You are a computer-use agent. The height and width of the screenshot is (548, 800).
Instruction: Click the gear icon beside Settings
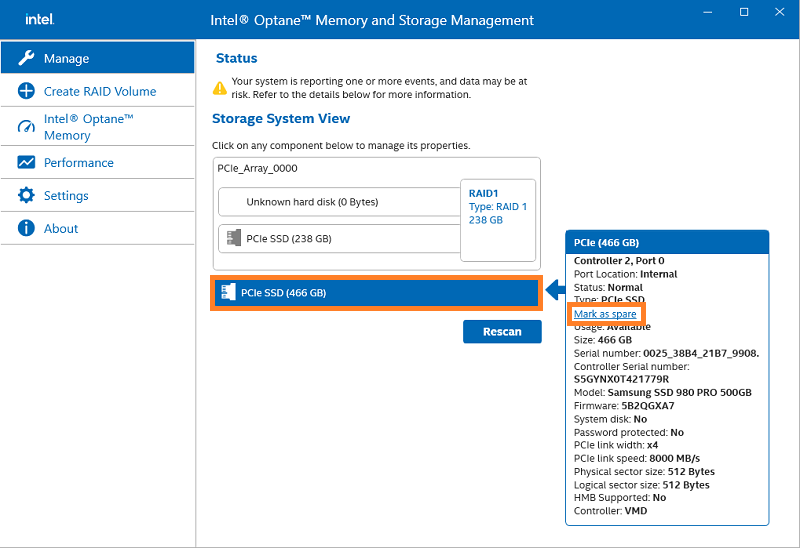(x=26, y=195)
